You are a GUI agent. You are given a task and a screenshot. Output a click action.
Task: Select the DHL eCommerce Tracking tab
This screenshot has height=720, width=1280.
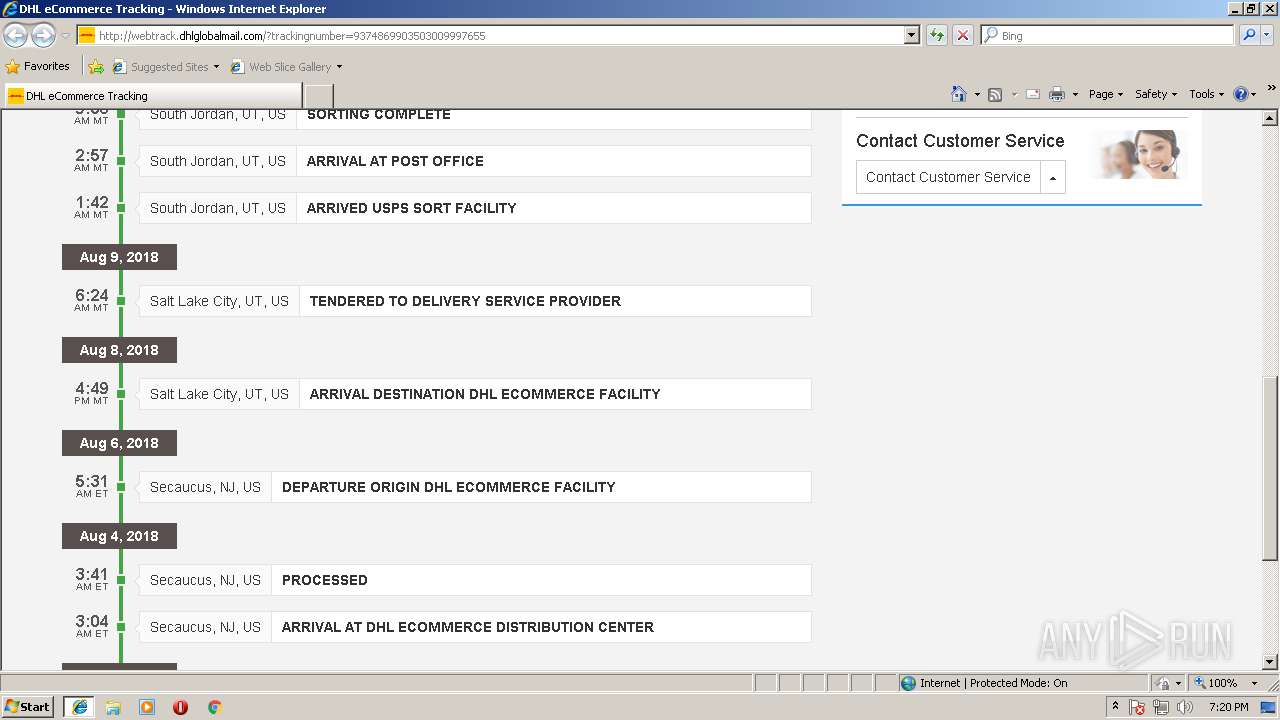[152, 96]
